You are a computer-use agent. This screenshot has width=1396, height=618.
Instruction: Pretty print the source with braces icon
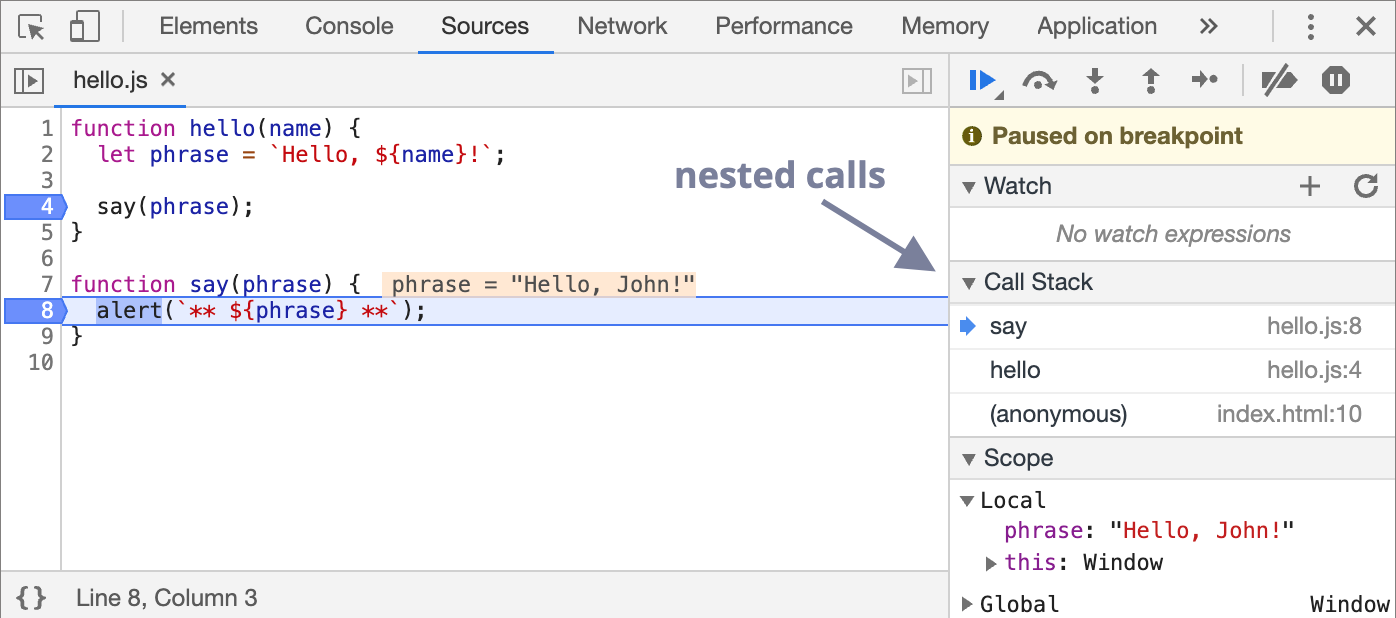(32, 598)
